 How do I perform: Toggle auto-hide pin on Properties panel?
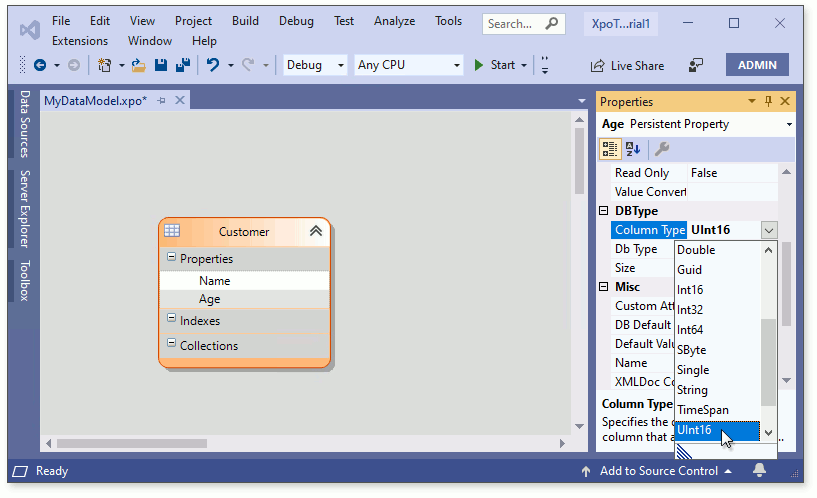(768, 101)
